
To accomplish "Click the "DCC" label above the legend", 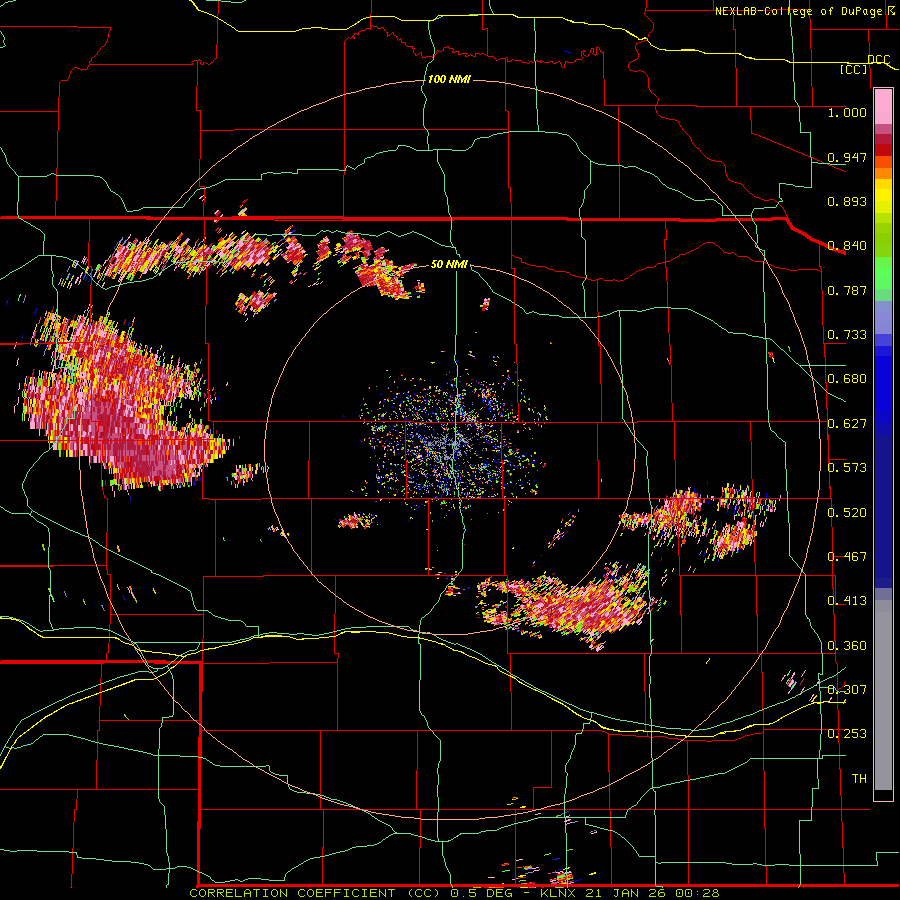I will pos(878,60).
